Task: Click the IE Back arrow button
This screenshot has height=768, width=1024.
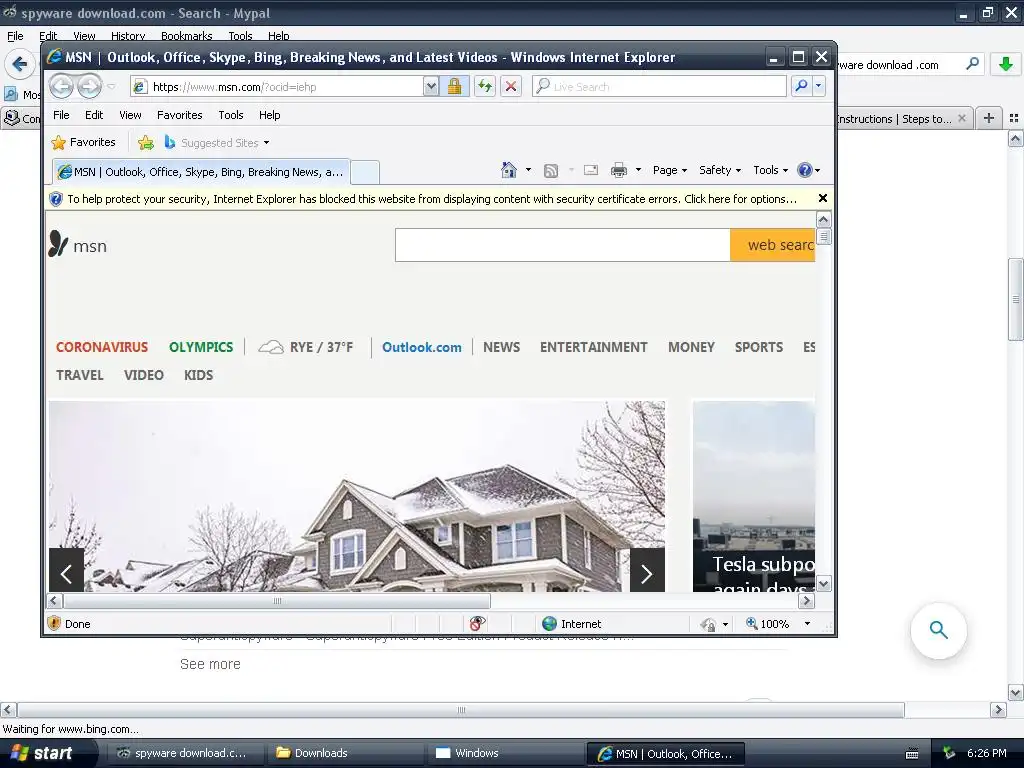Action: (61, 86)
